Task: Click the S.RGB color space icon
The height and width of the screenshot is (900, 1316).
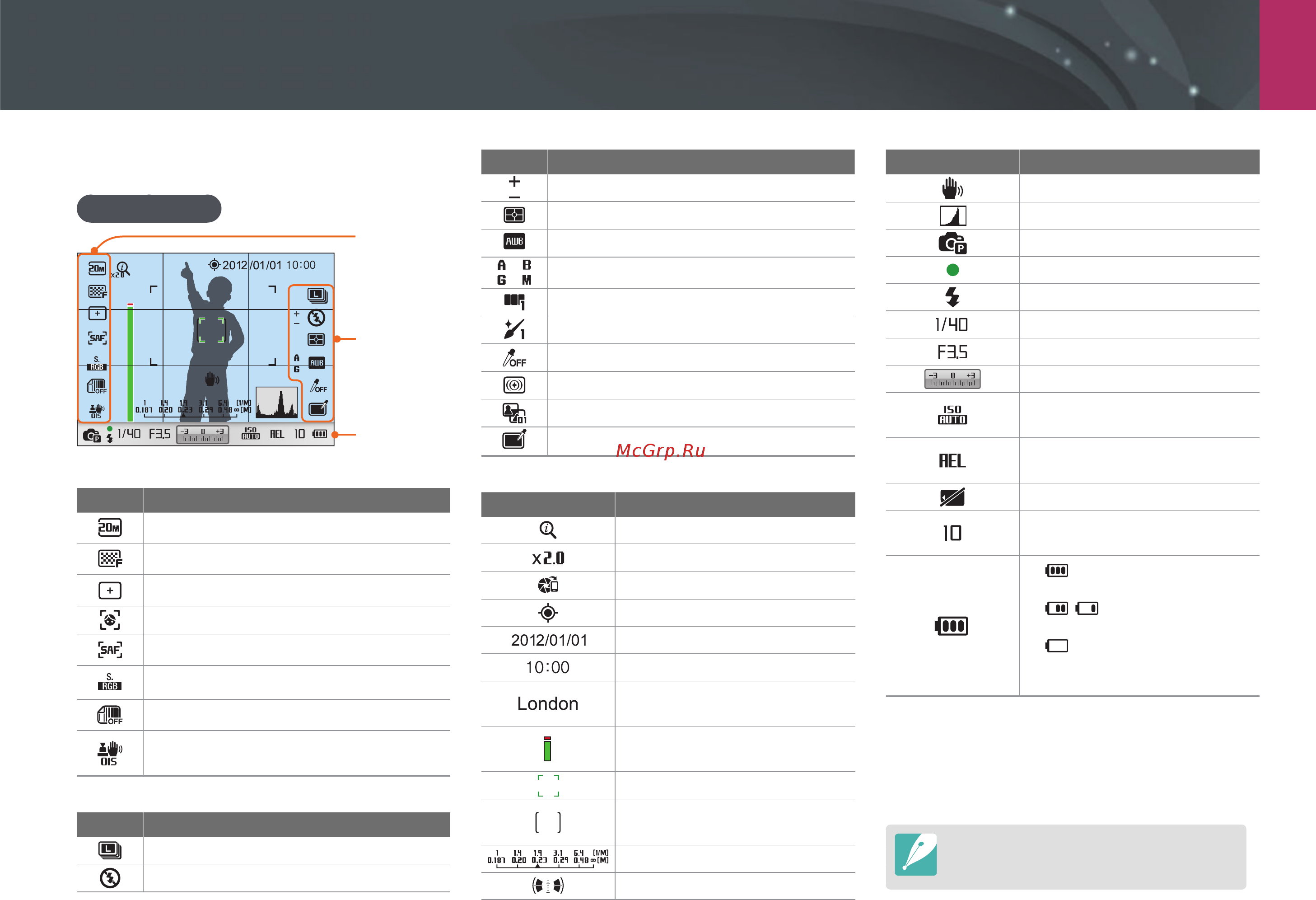Action: [x=109, y=681]
